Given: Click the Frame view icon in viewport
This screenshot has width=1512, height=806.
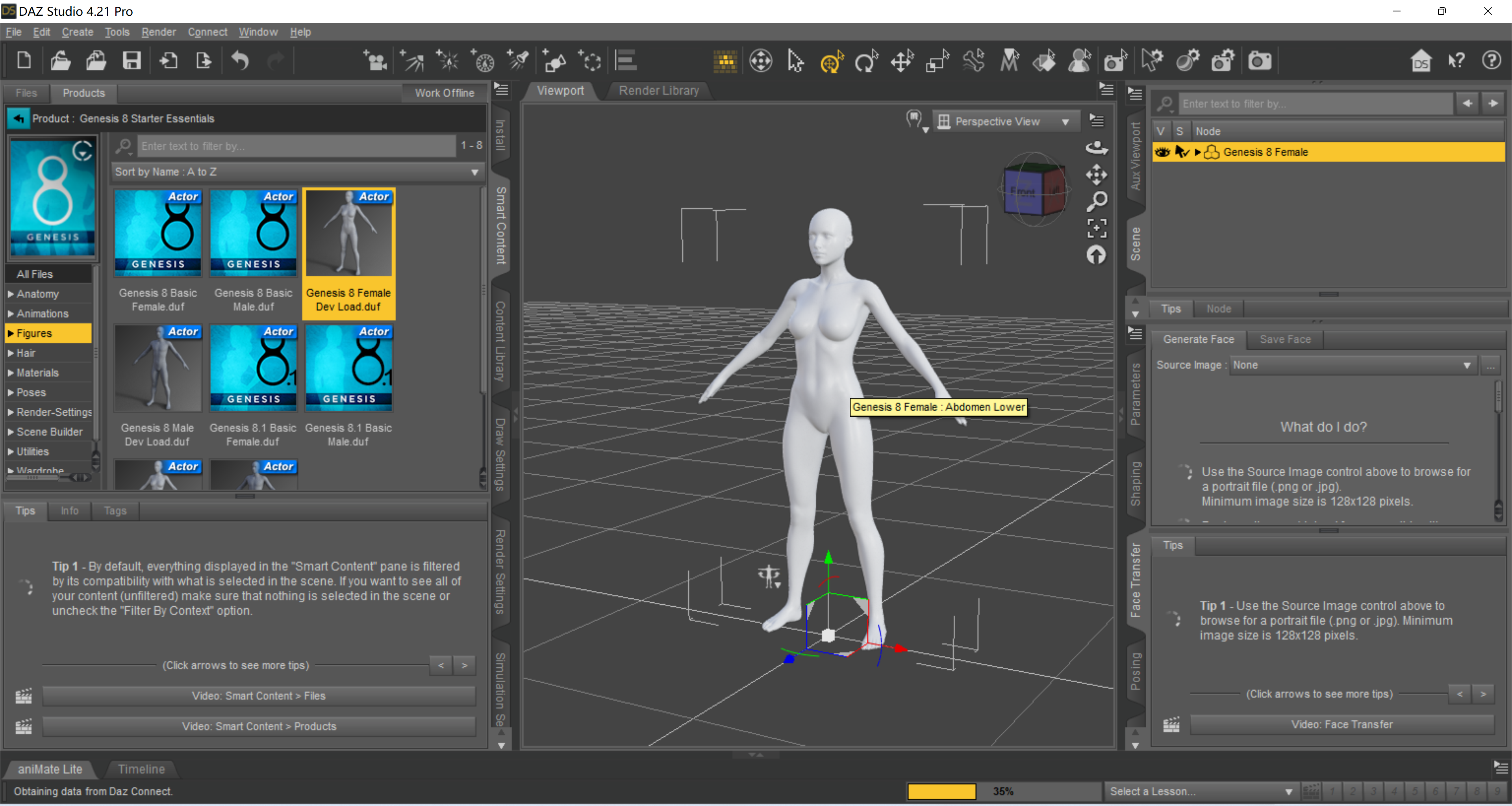Looking at the screenshot, I should click(x=1097, y=228).
